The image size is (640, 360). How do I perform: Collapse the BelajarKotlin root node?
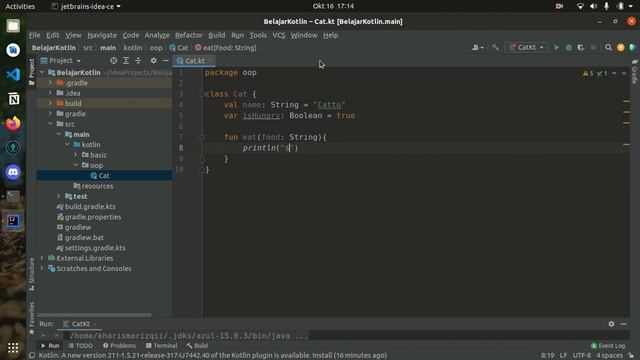click(x=42, y=72)
